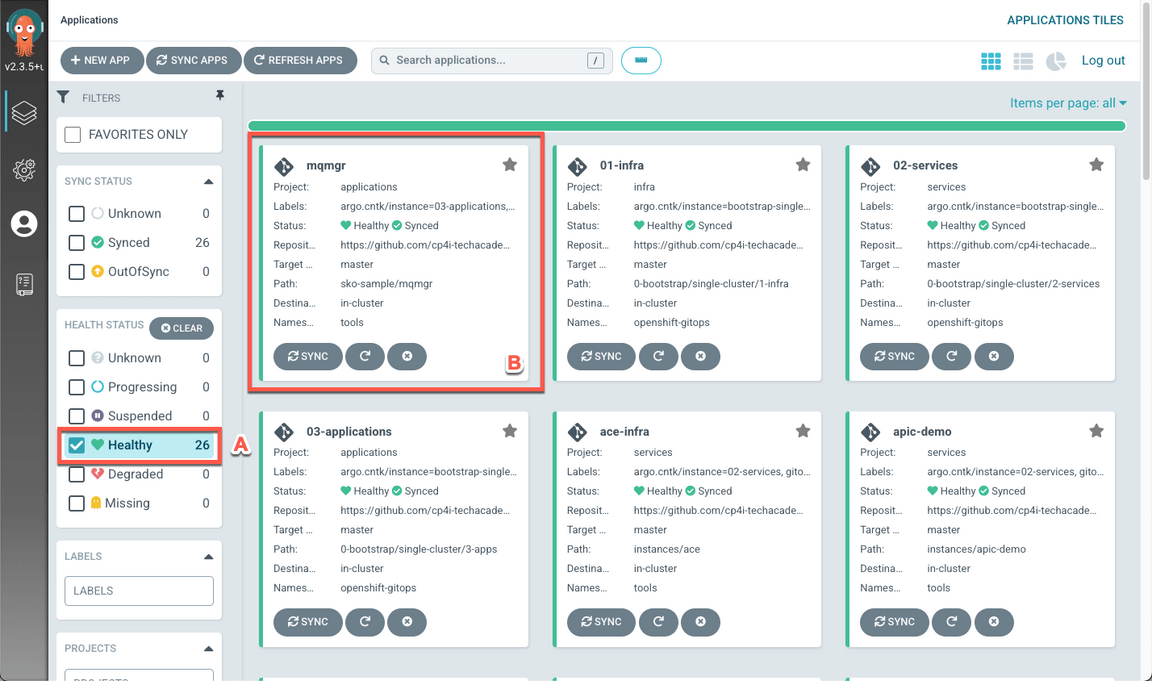Switch to summary pie chart view
Viewport: 1152px width, 681px height.
pos(1056,61)
